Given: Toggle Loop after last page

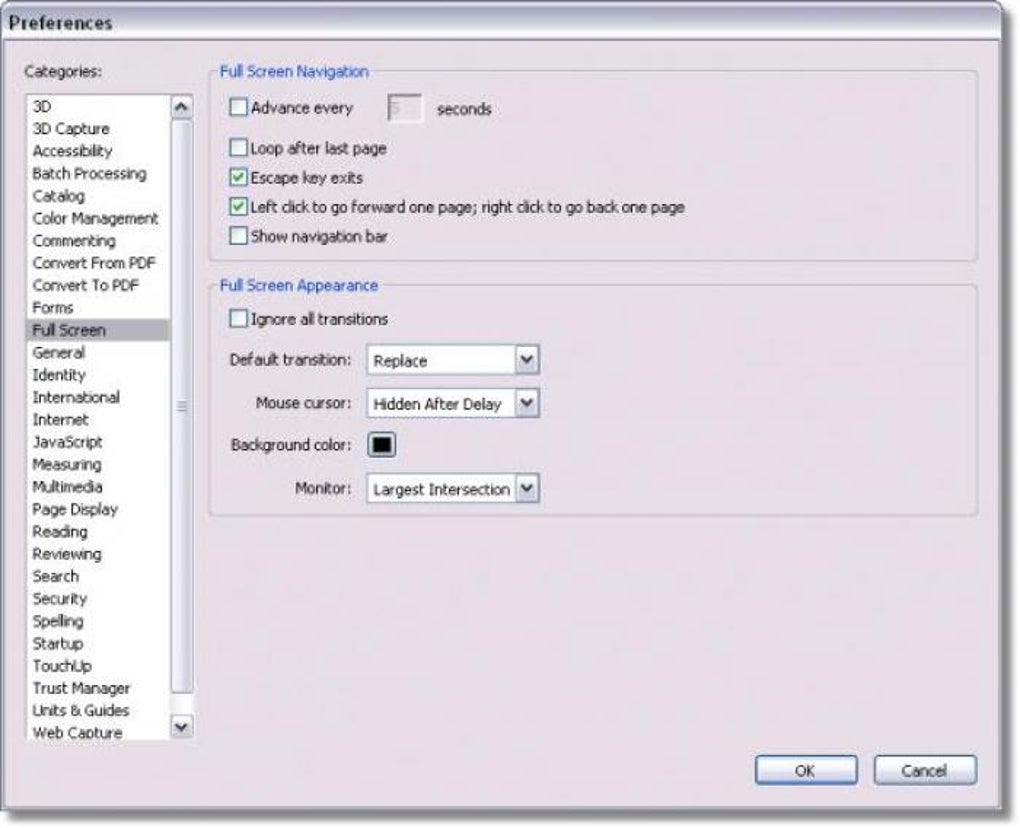Looking at the screenshot, I should coord(239,148).
